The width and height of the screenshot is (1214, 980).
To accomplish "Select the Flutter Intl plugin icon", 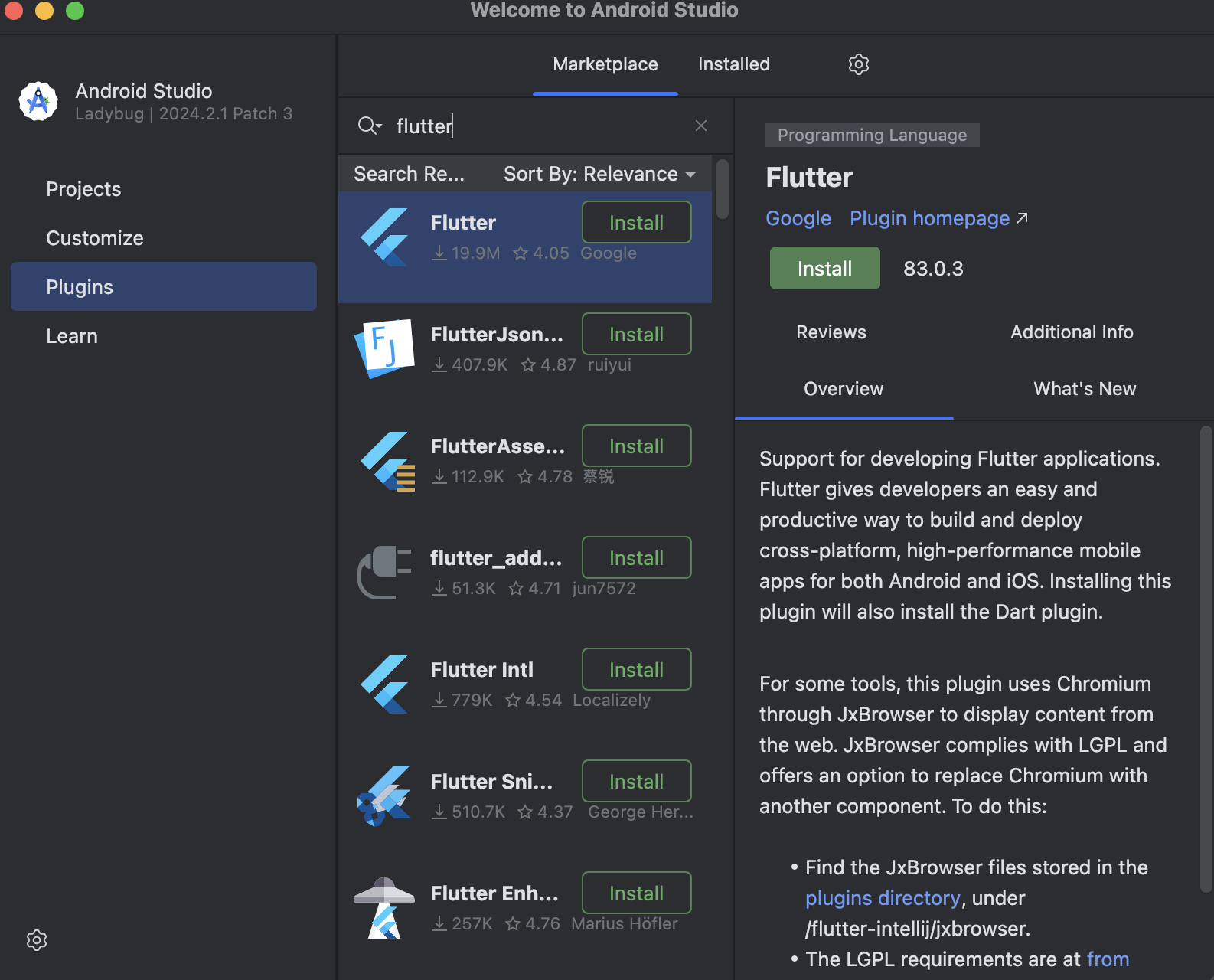I will tap(384, 684).
